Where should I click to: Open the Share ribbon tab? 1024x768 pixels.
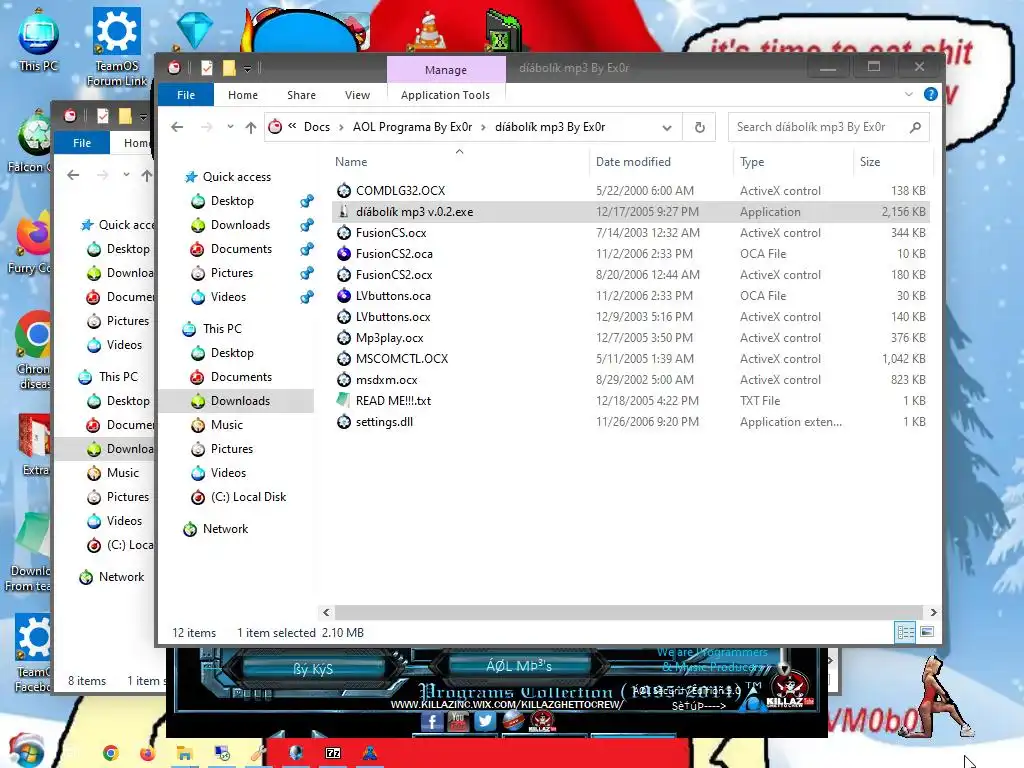301,95
